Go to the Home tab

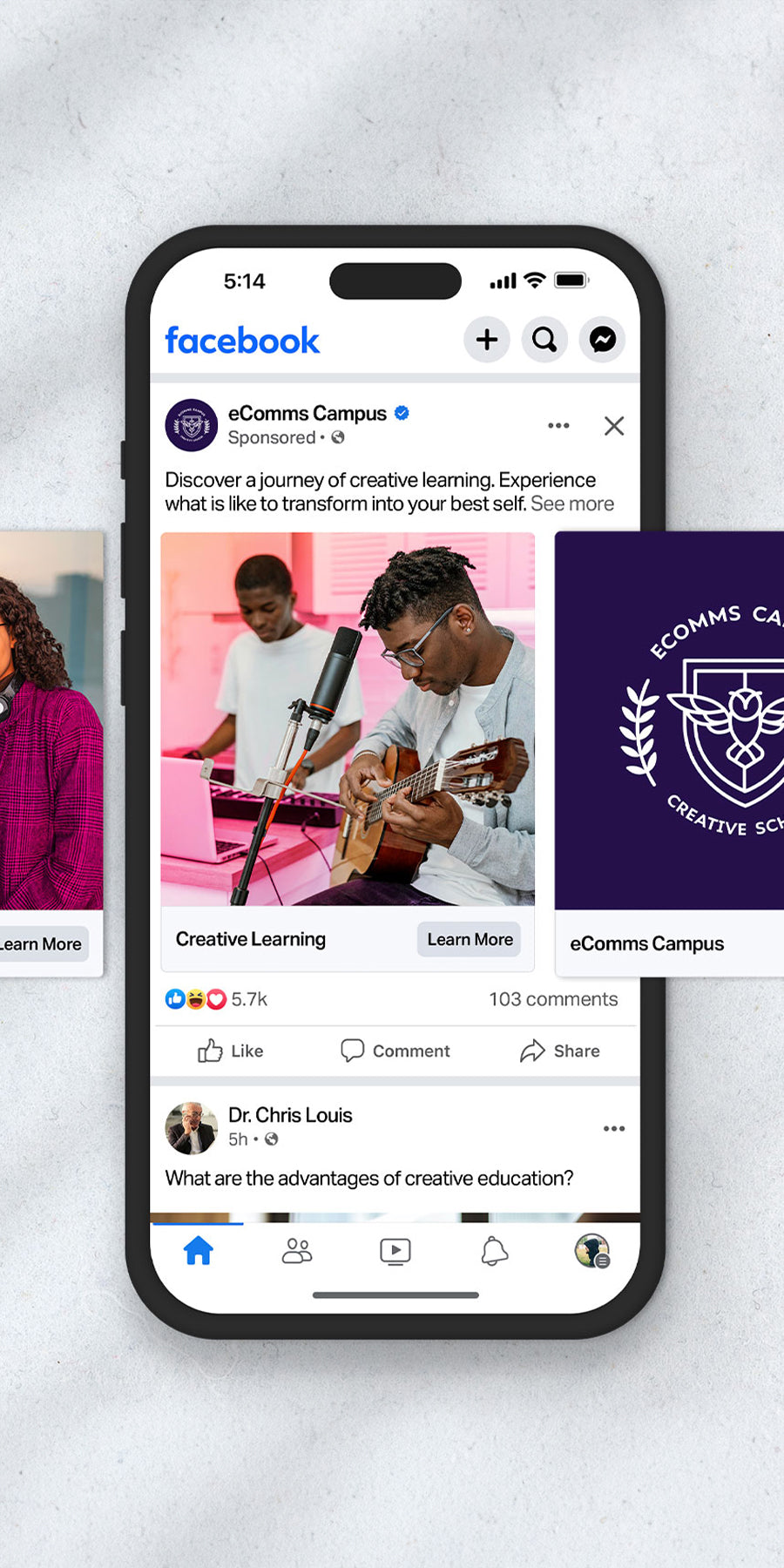tap(199, 1251)
